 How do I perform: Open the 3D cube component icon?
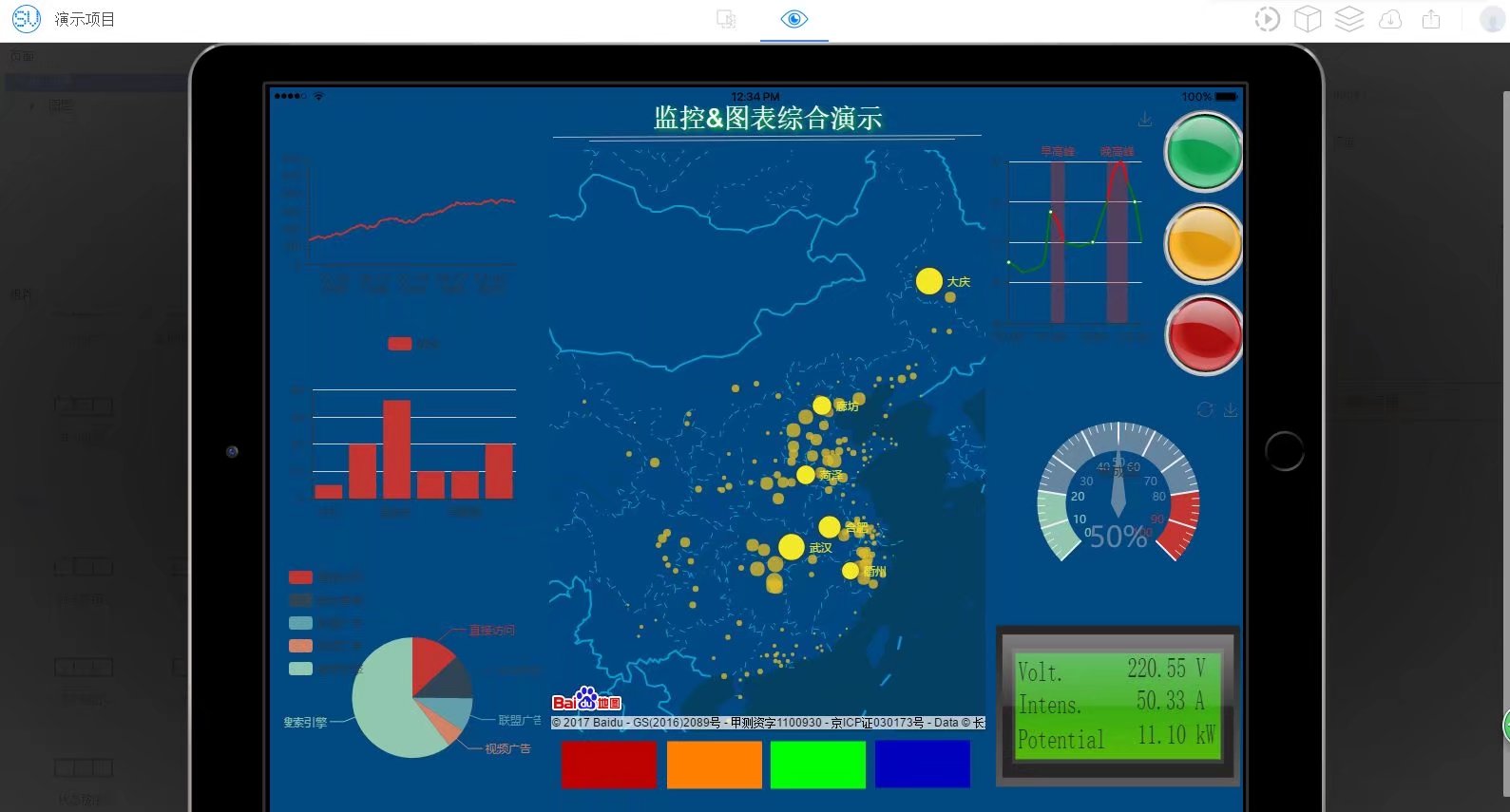1308,19
